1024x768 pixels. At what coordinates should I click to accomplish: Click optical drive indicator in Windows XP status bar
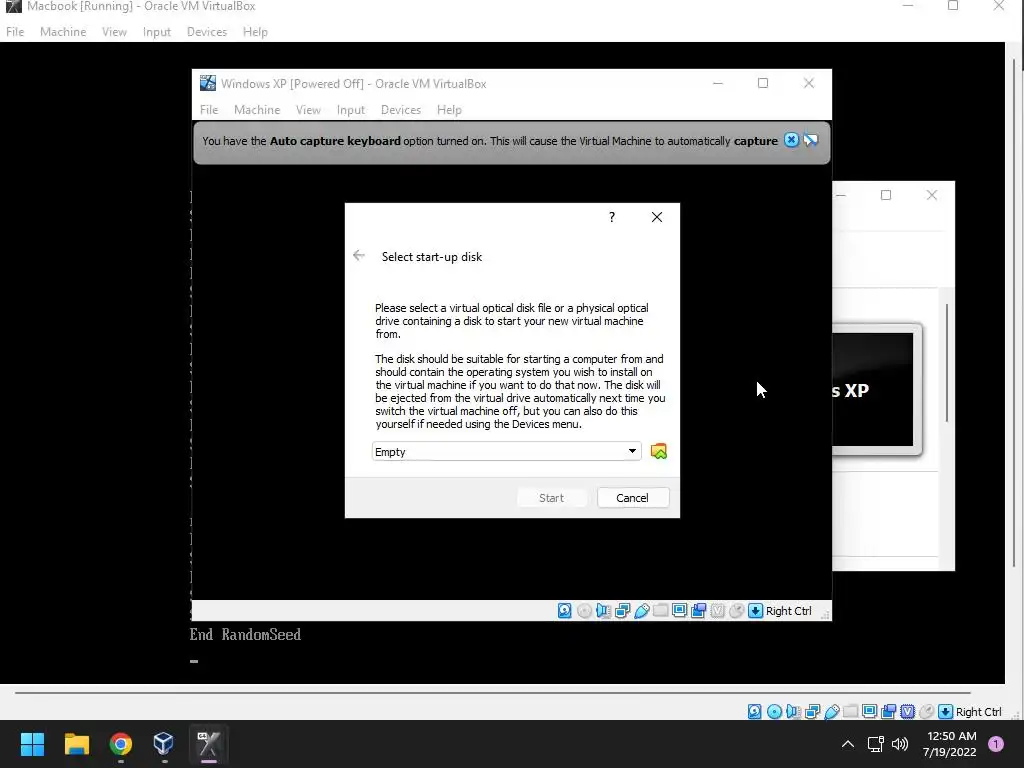tap(584, 611)
